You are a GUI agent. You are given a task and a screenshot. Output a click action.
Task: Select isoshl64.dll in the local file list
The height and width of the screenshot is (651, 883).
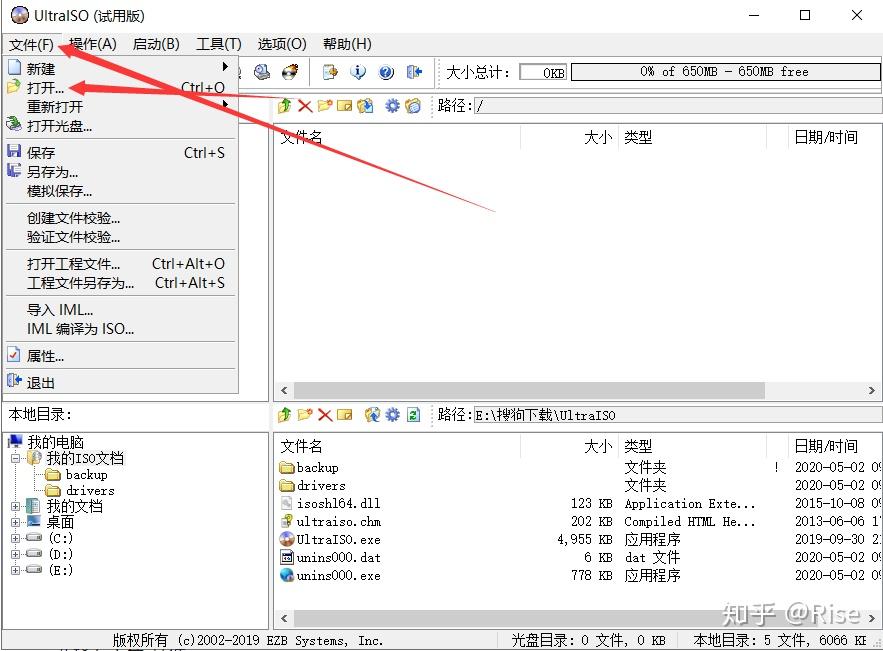pos(338,503)
